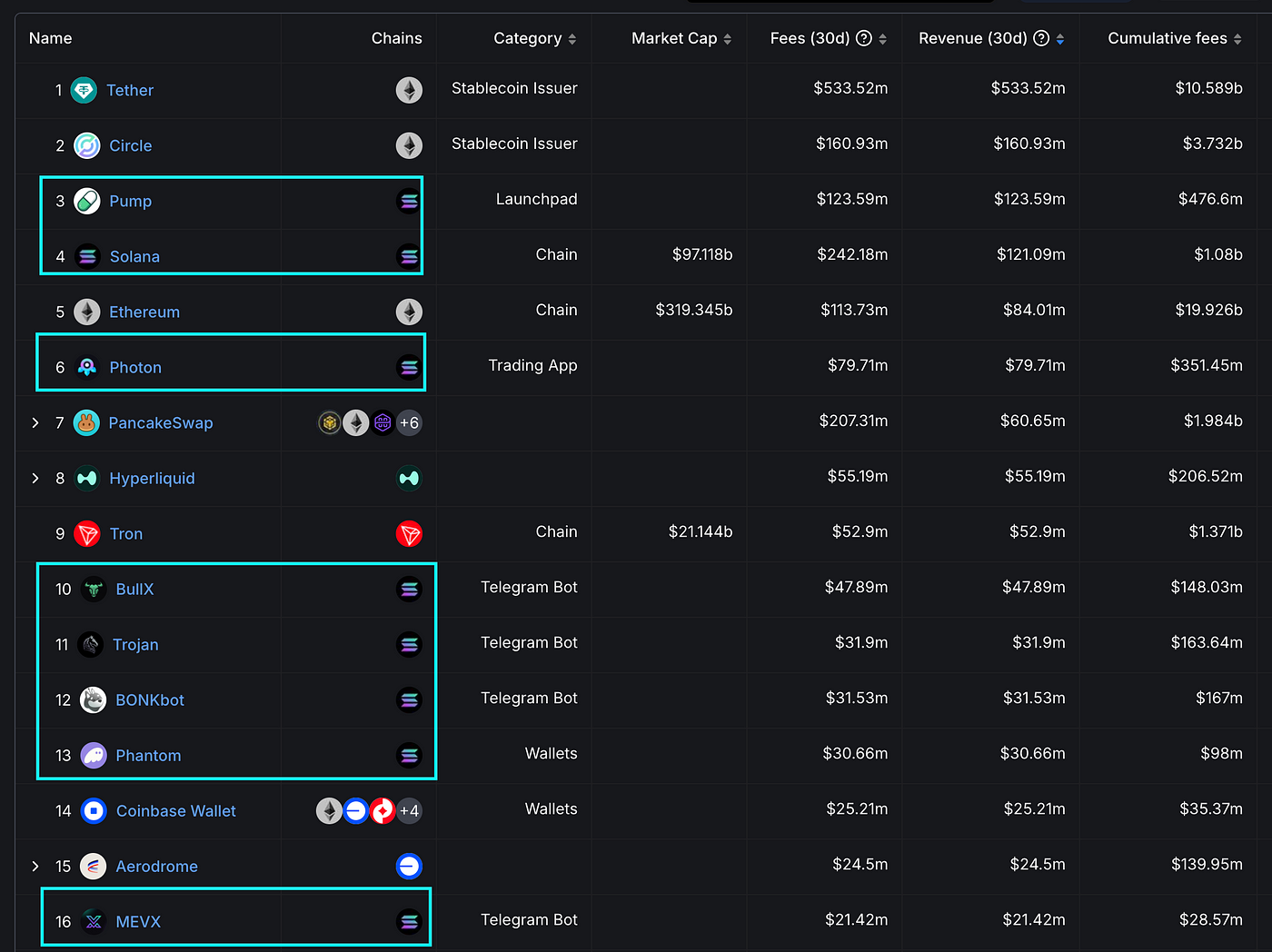Click Solana chain icon in BullX row
The width and height of the screenshot is (1272, 952).
[409, 589]
